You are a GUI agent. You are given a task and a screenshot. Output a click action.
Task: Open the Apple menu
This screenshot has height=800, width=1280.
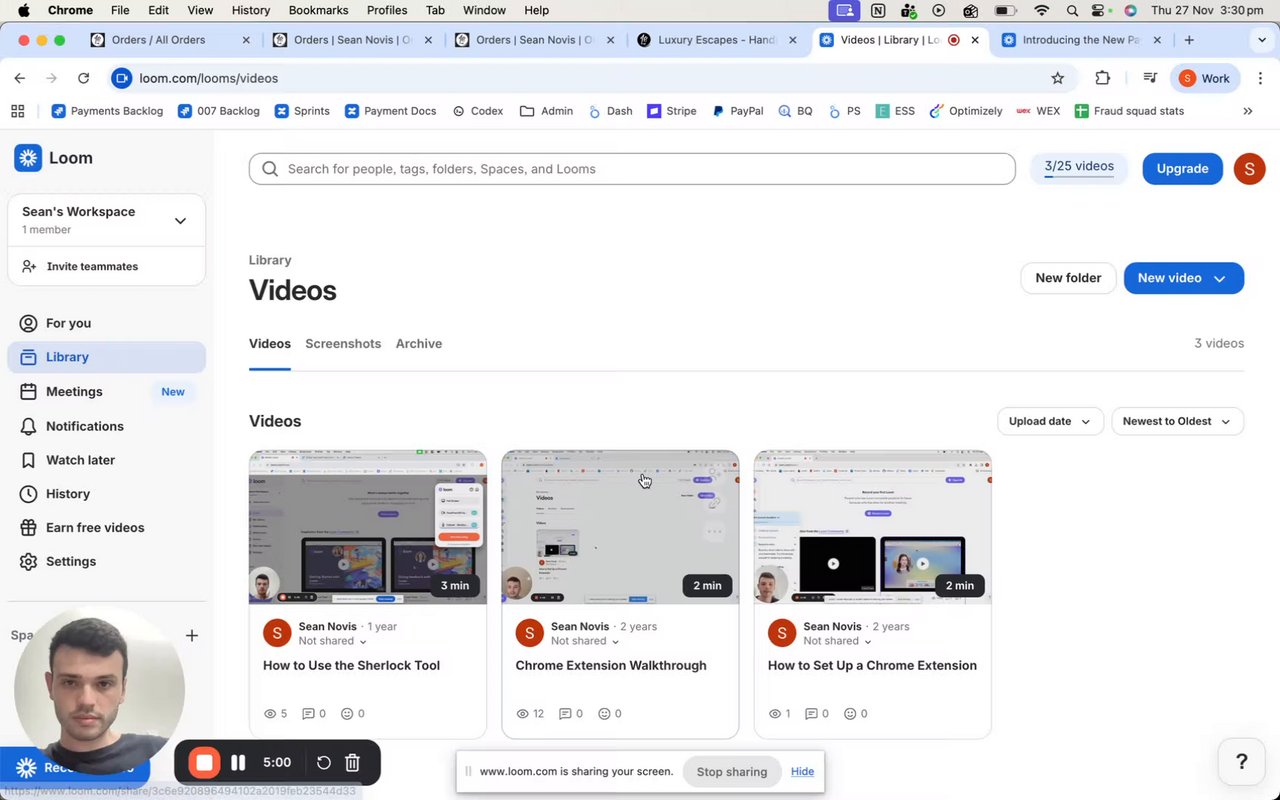pos(23,10)
